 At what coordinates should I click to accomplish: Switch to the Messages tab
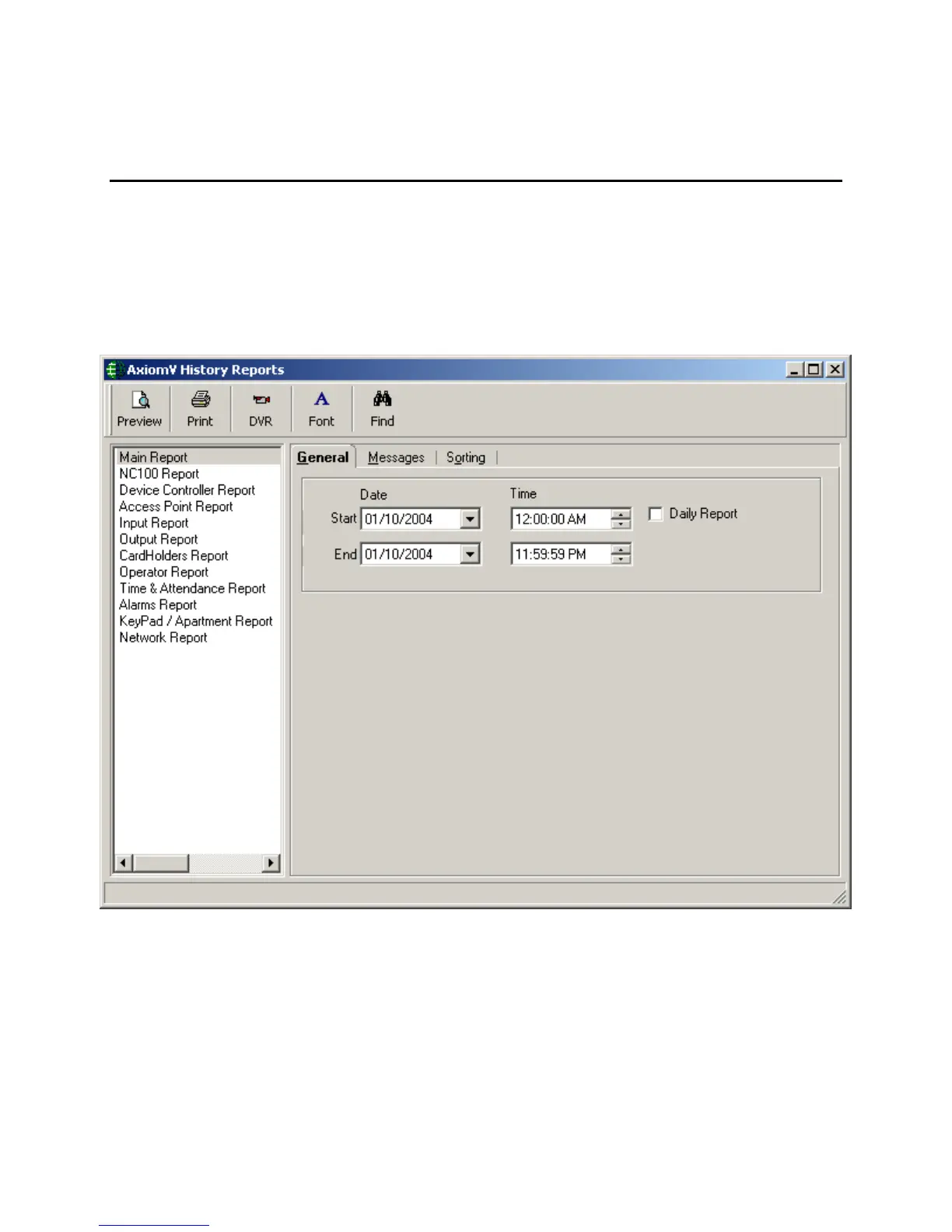tap(396, 458)
